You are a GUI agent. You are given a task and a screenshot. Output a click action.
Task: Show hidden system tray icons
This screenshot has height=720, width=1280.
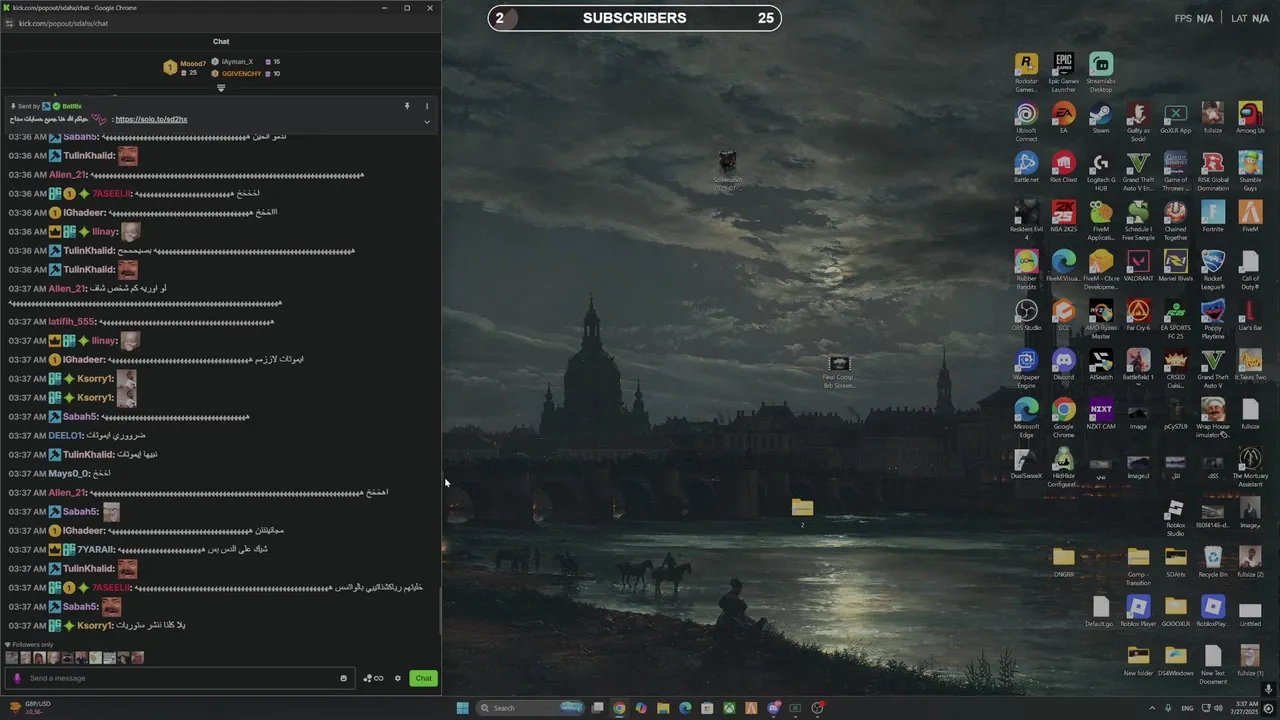(1152, 708)
